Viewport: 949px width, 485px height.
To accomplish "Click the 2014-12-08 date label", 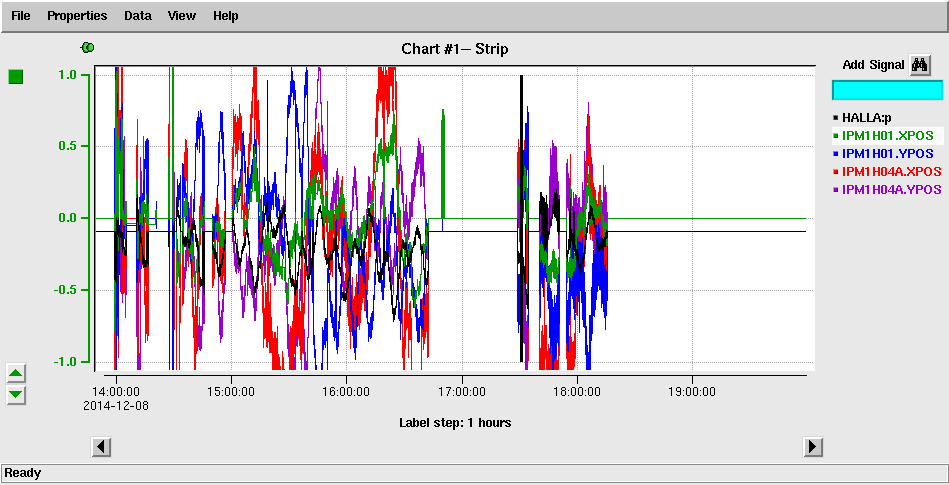I will pyautogui.click(x=116, y=406).
